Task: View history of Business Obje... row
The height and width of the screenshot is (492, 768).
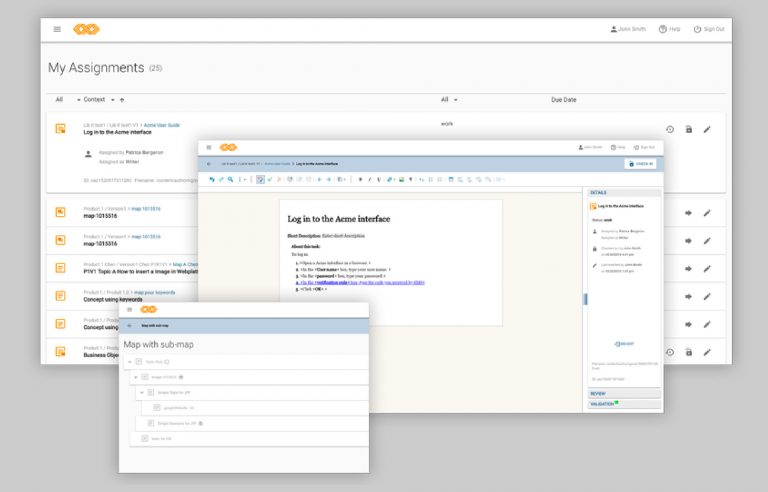Action: (670, 352)
